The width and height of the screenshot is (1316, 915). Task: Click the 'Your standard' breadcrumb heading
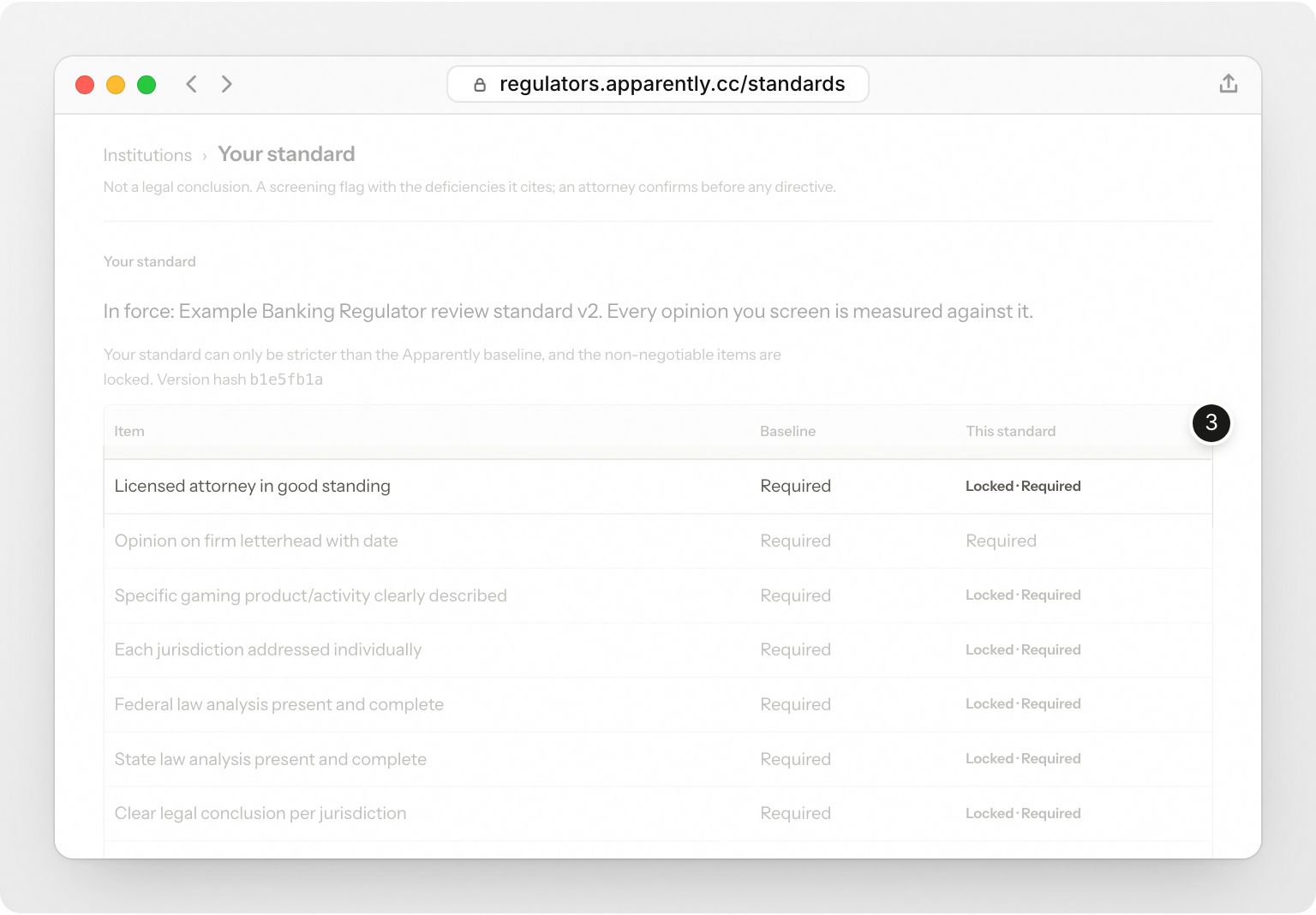pyautogui.click(x=286, y=154)
